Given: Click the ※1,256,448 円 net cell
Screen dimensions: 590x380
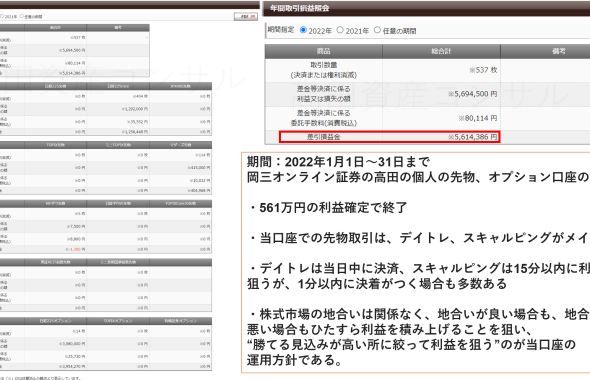Looking at the screenshot, I should coord(135,132).
